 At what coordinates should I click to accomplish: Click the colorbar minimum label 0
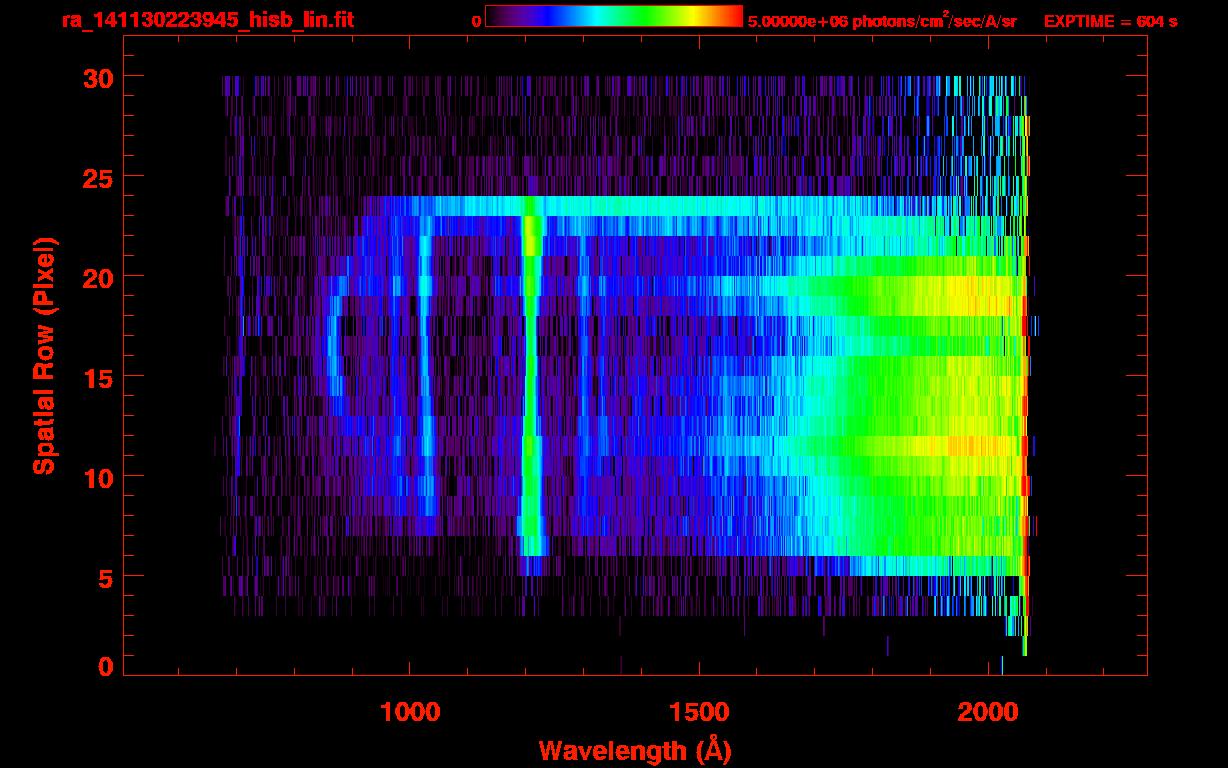pyautogui.click(x=476, y=21)
